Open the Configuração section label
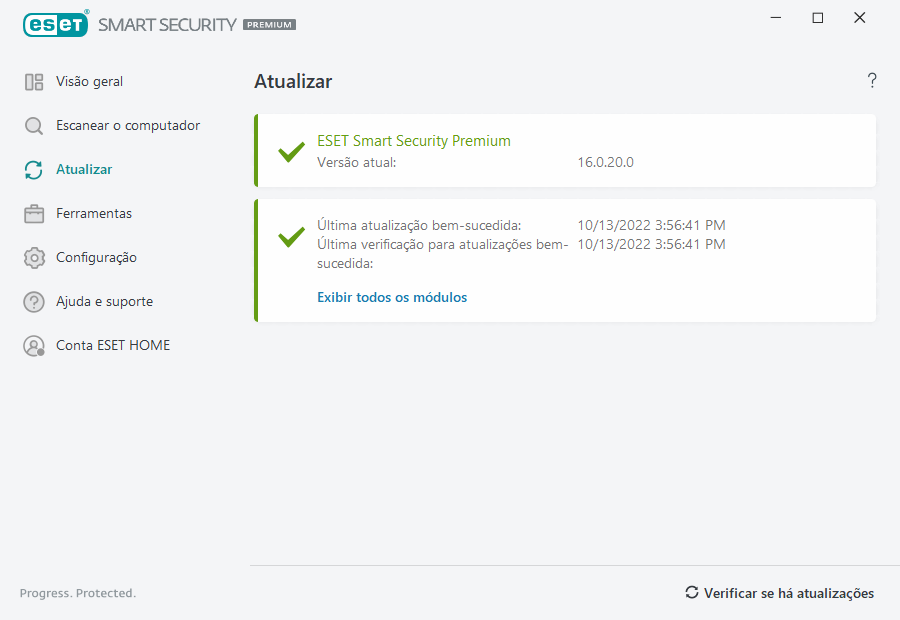This screenshot has width=900, height=620. pyautogui.click(x=96, y=258)
